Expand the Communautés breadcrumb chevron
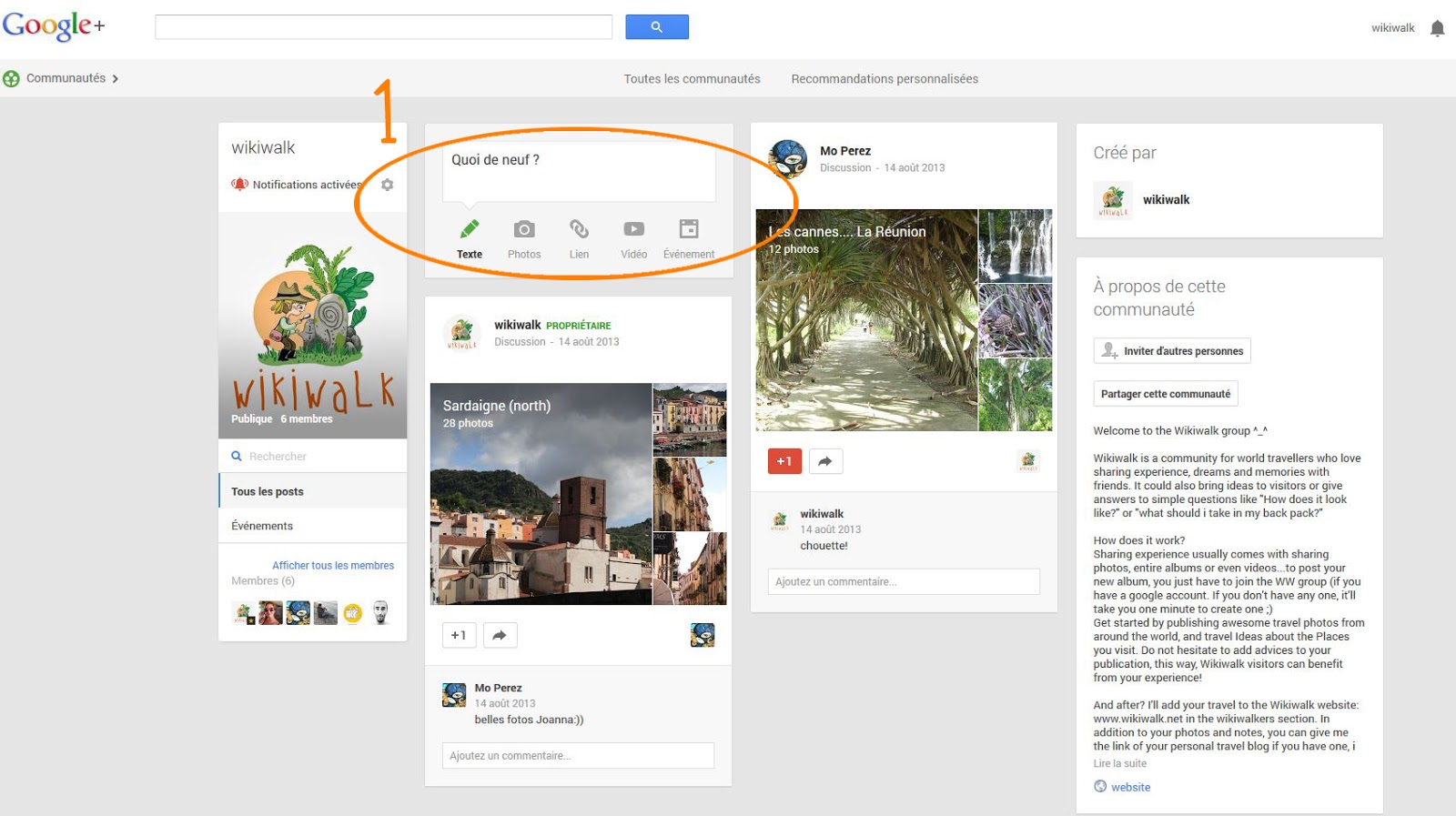Image resolution: width=1456 pixels, height=816 pixels. click(x=116, y=79)
